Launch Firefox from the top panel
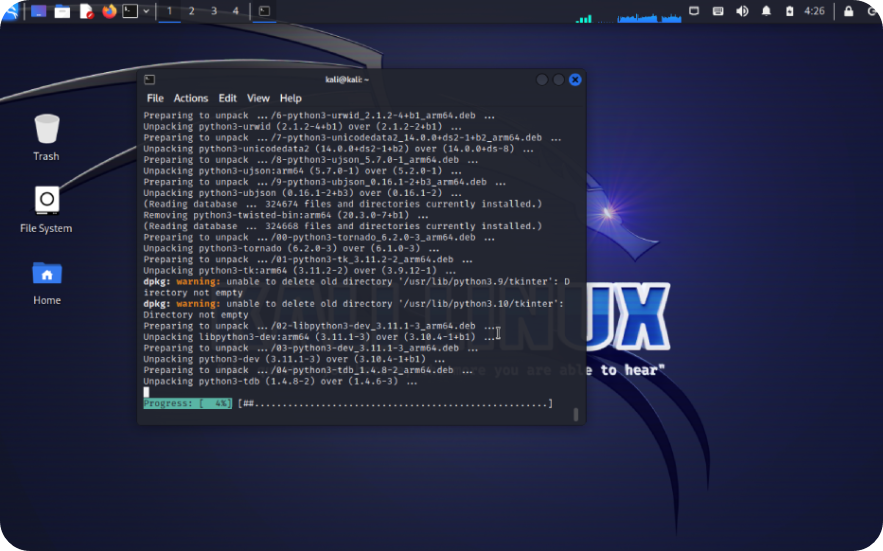883x551 pixels. coord(109,11)
